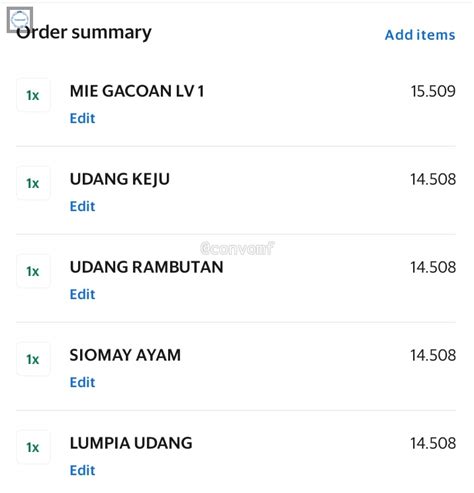Click the small circular icon above Order summary
The height and width of the screenshot is (493, 474).
coord(20,20)
